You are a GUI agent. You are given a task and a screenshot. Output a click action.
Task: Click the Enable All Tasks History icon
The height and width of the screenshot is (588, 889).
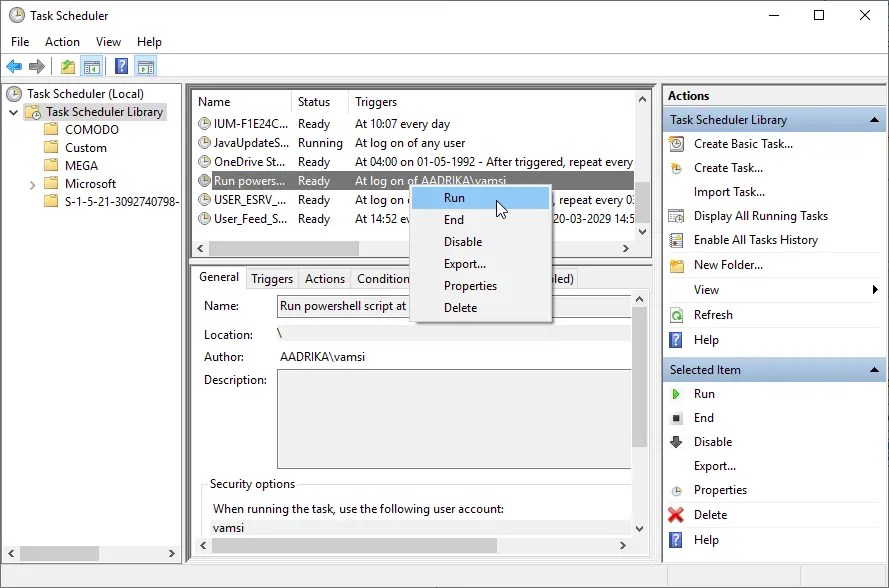point(678,239)
